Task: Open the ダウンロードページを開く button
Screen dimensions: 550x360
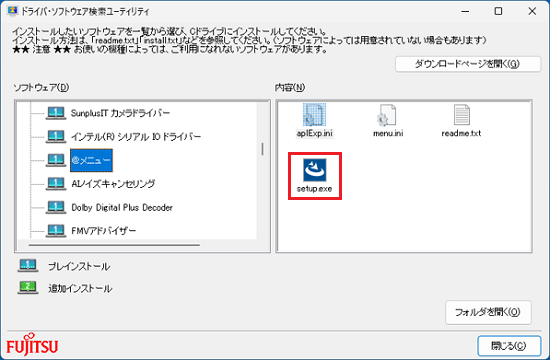Action: [x=468, y=64]
